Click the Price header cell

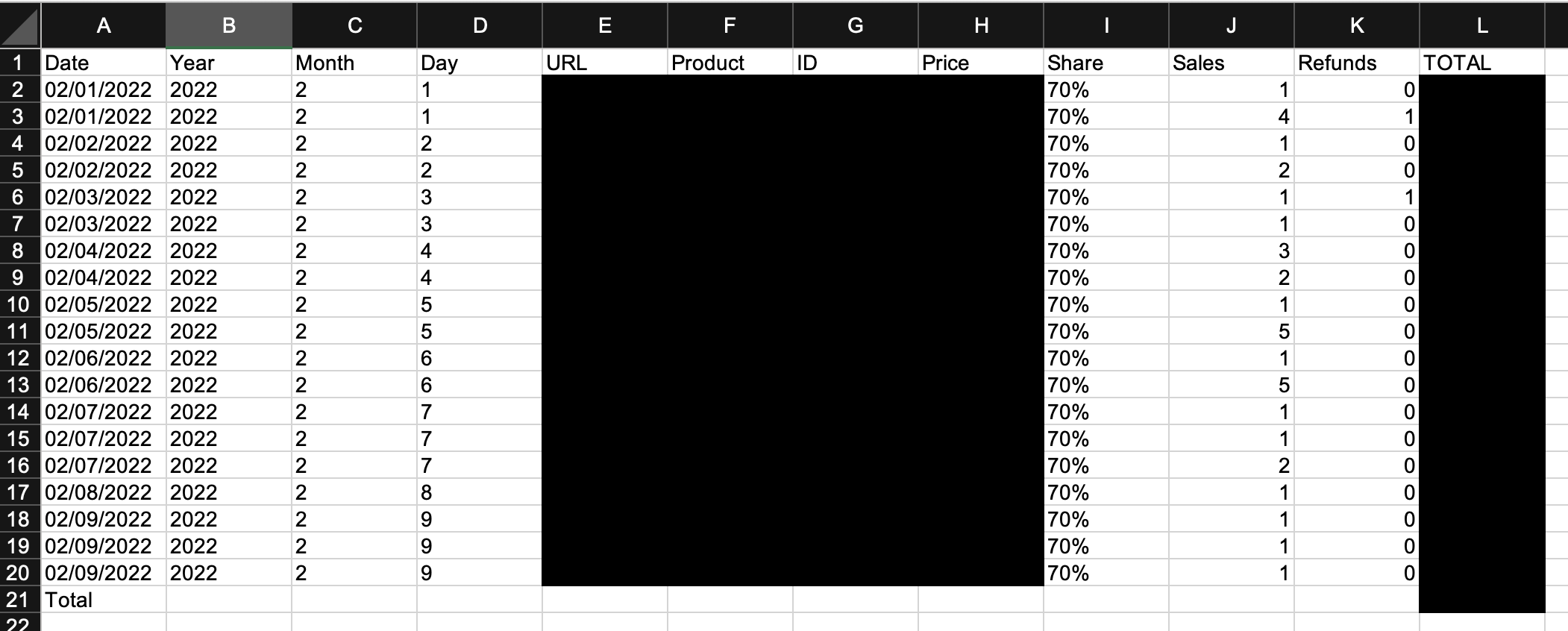[981, 63]
